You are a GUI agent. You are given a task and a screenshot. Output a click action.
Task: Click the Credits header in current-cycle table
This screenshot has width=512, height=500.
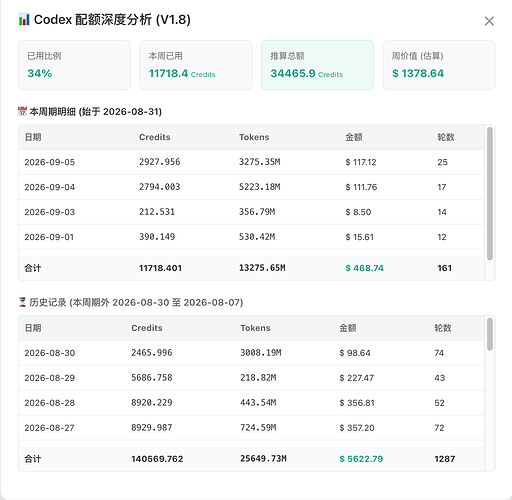point(155,137)
